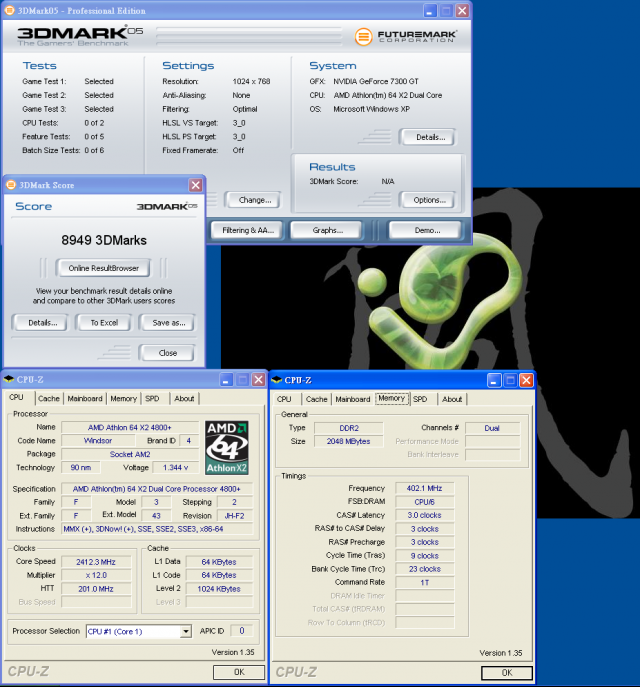Viewport: 640px width, 687px height.
Task: Click the GFX value NVIDIA GeForce 7300 GT
Action: tap(376, 81)
